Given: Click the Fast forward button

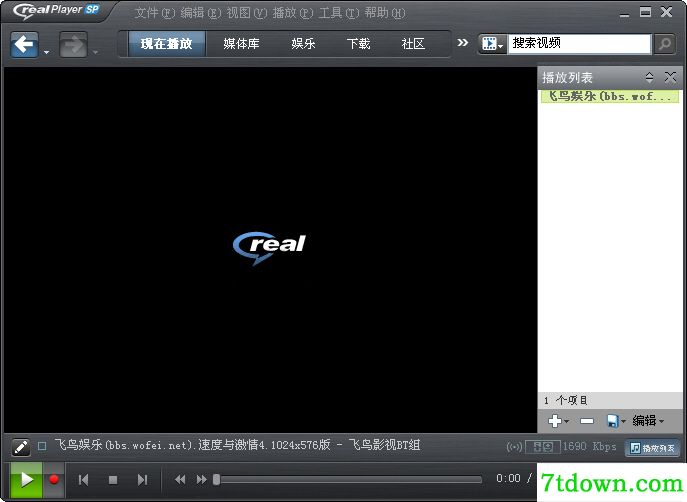Looking at the screenshot, I should coord(202,480).
